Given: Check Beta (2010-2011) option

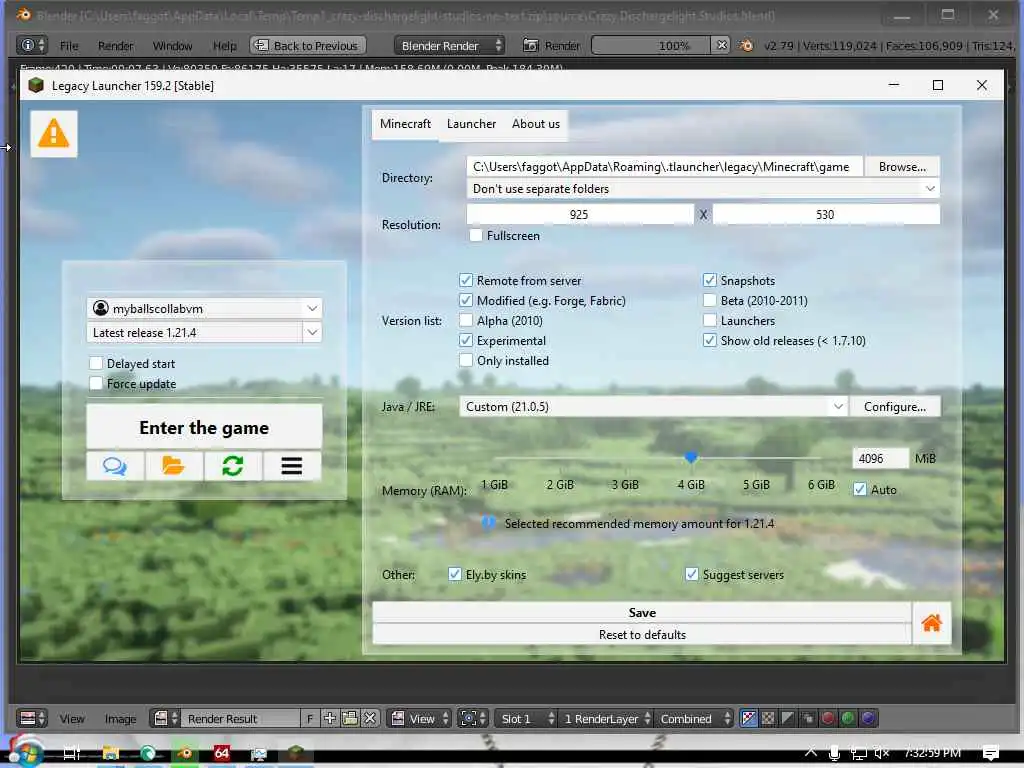Looking at the screenshot, I should (710, 300).
